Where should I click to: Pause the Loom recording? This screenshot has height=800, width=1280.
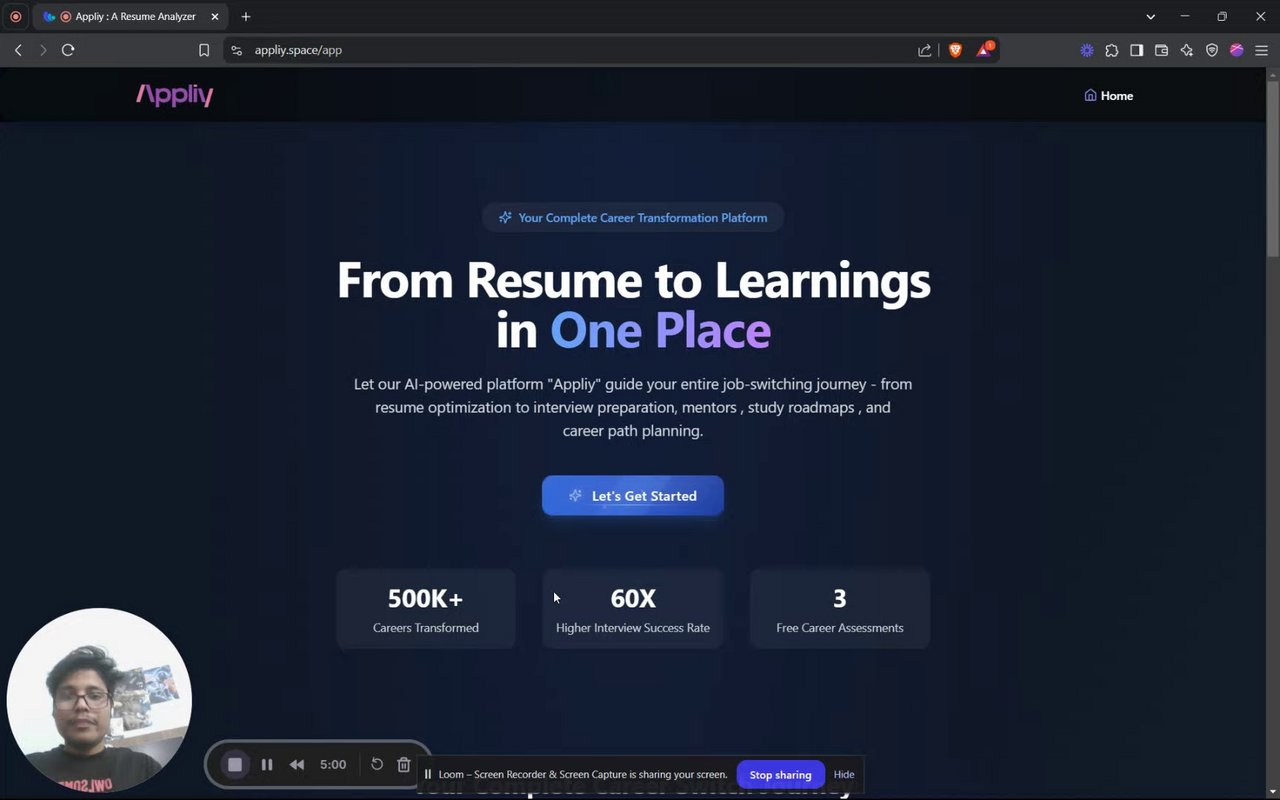pos(267,764)
